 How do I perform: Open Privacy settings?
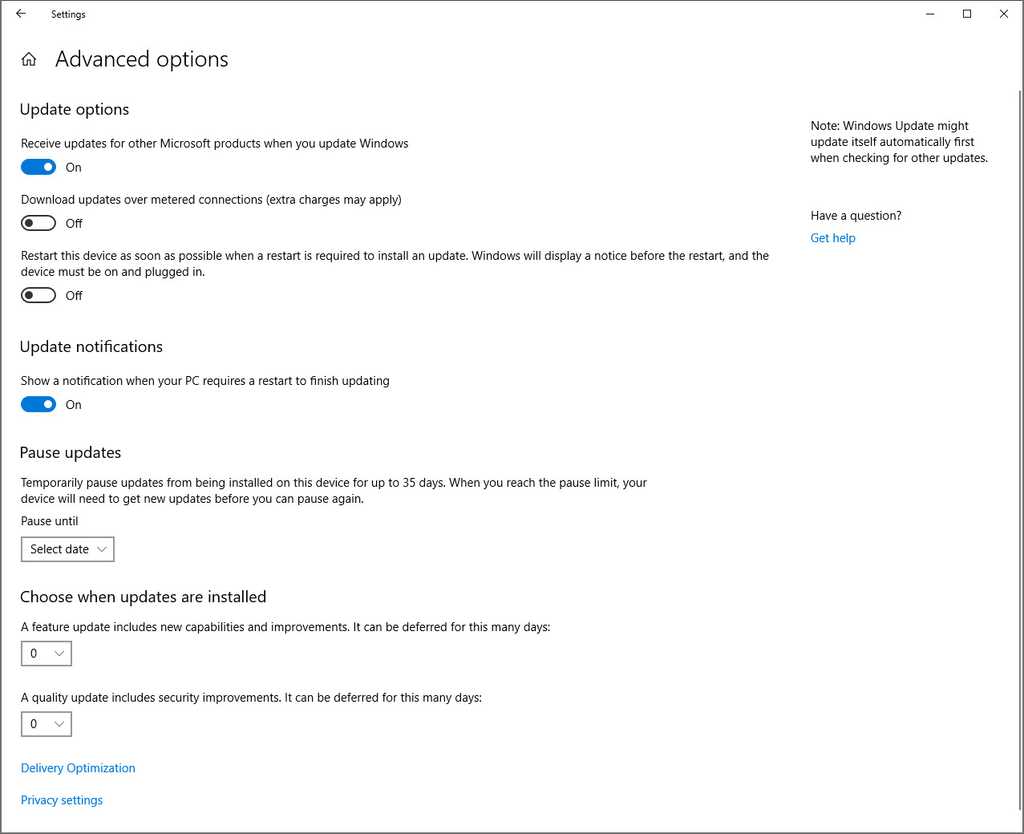pos(61,800)
